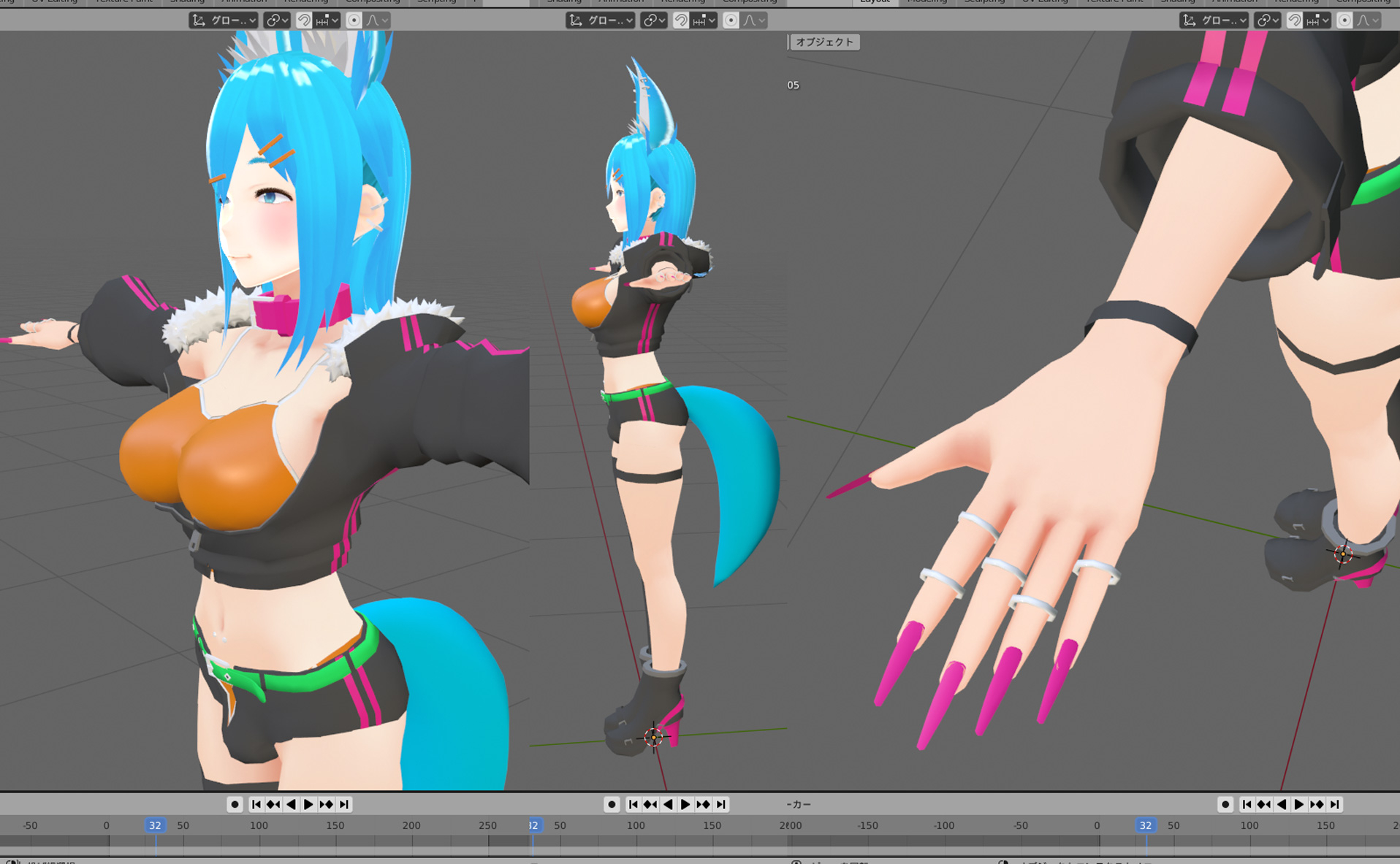Expand the snapping options dropdown in the middle header
This screenshot has width=1400, height=864.
click(704, 20)
